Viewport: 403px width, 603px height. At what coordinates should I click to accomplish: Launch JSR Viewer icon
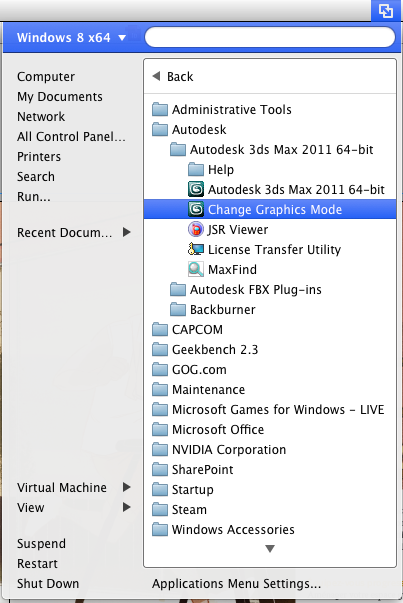pos(196,229)
